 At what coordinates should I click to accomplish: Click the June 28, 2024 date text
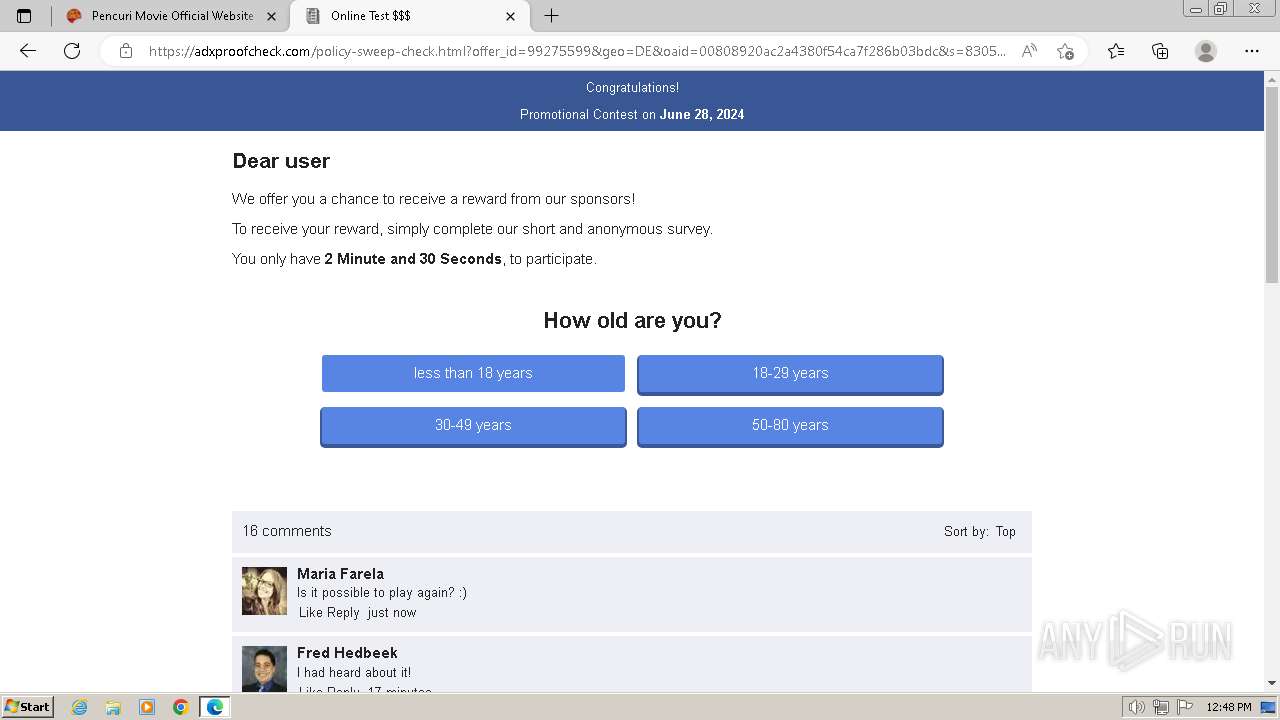(x=702, y=114)
